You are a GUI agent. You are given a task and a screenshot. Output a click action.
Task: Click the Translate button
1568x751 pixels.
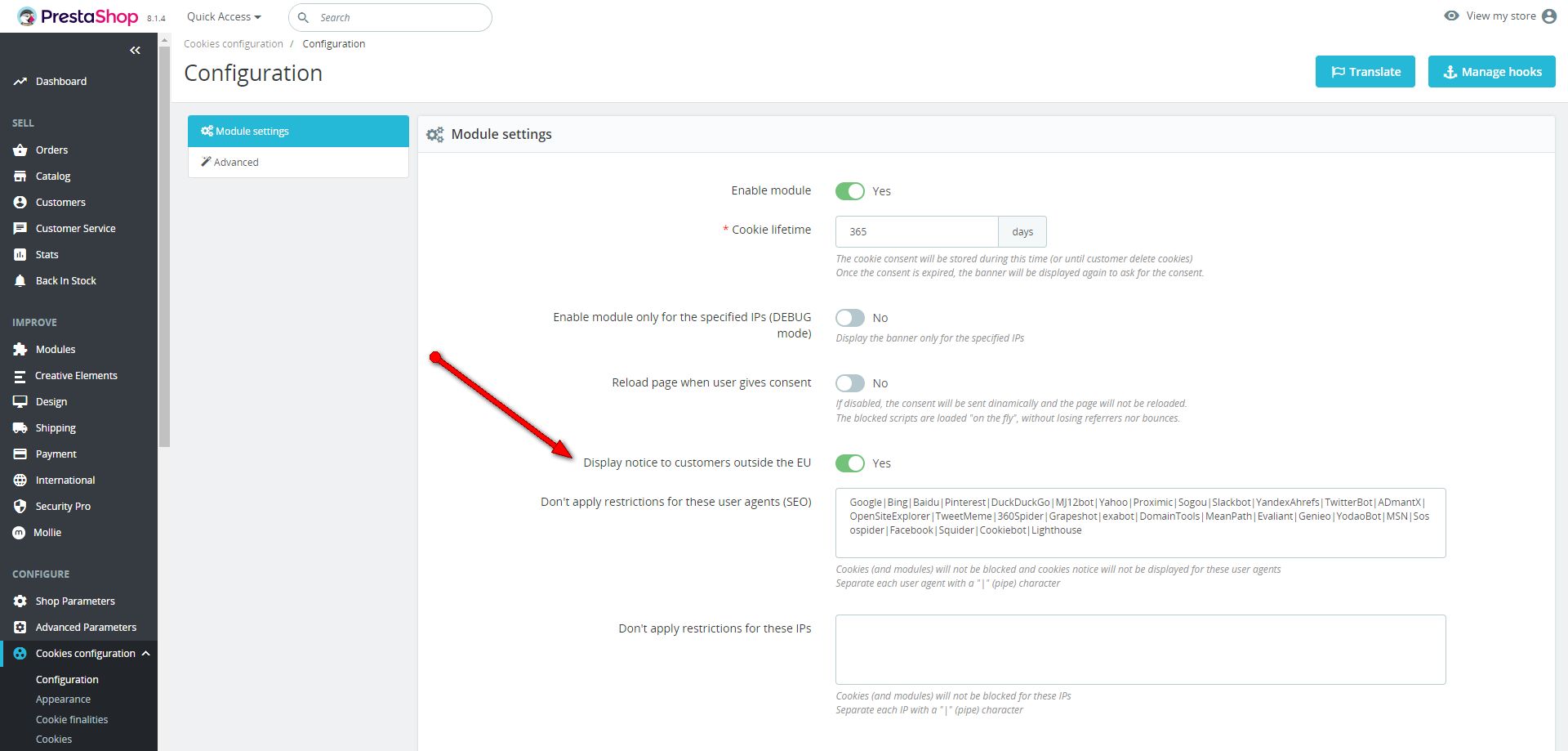1365,72
